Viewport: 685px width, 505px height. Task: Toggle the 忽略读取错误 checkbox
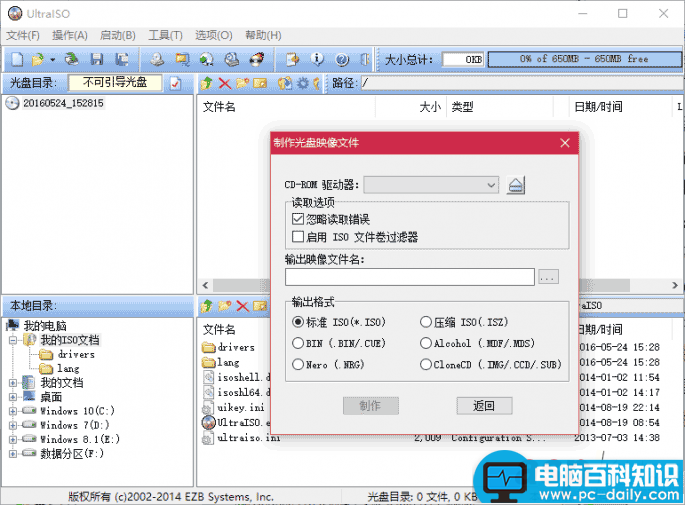(298, 218)
